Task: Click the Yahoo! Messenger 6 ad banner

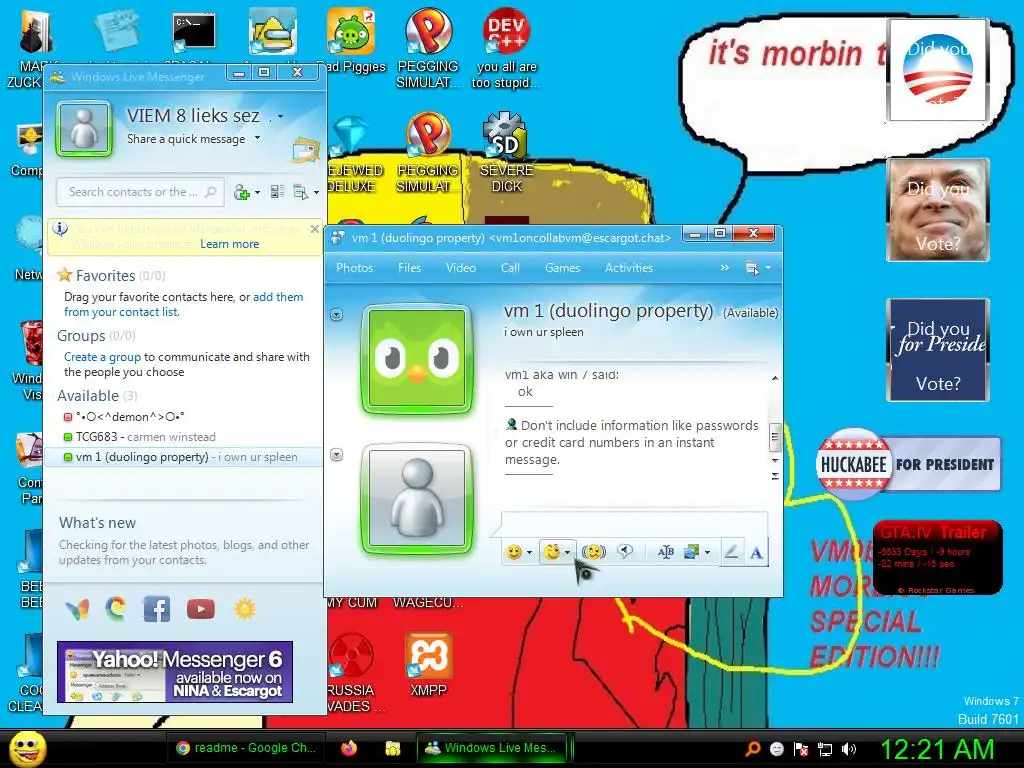Action: coord(174,671)
